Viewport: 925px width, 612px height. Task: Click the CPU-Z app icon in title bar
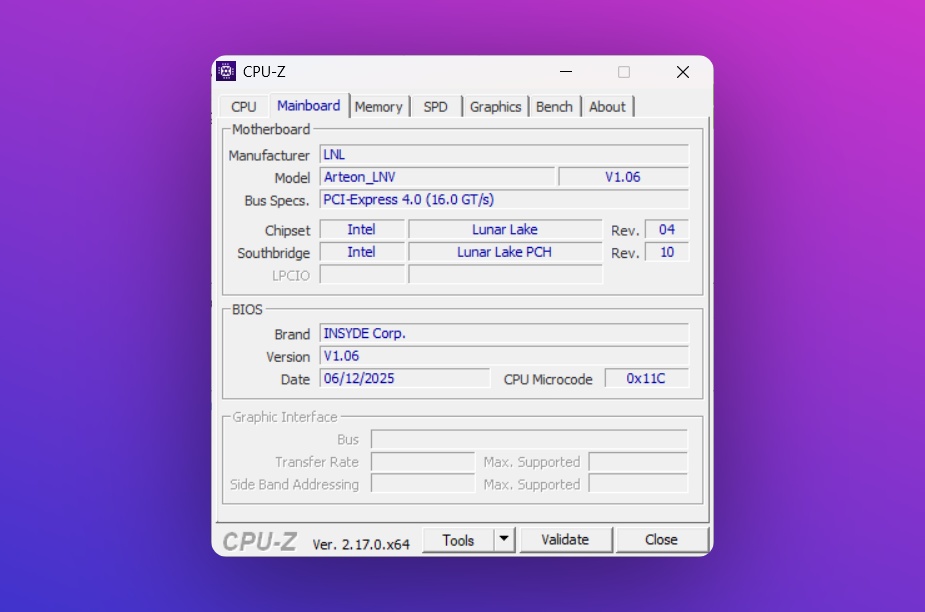point(227,72)
